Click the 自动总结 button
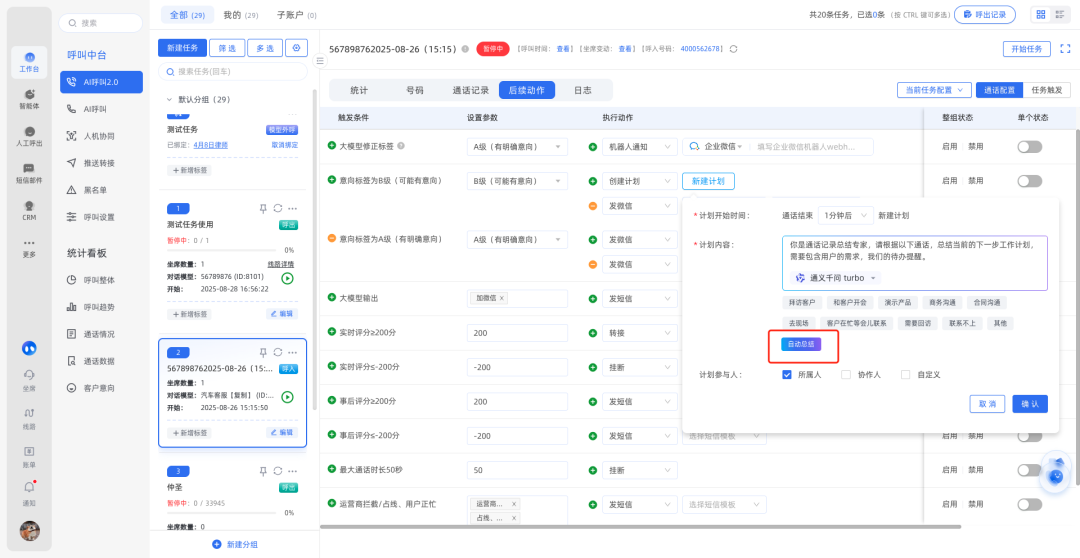 801,344
